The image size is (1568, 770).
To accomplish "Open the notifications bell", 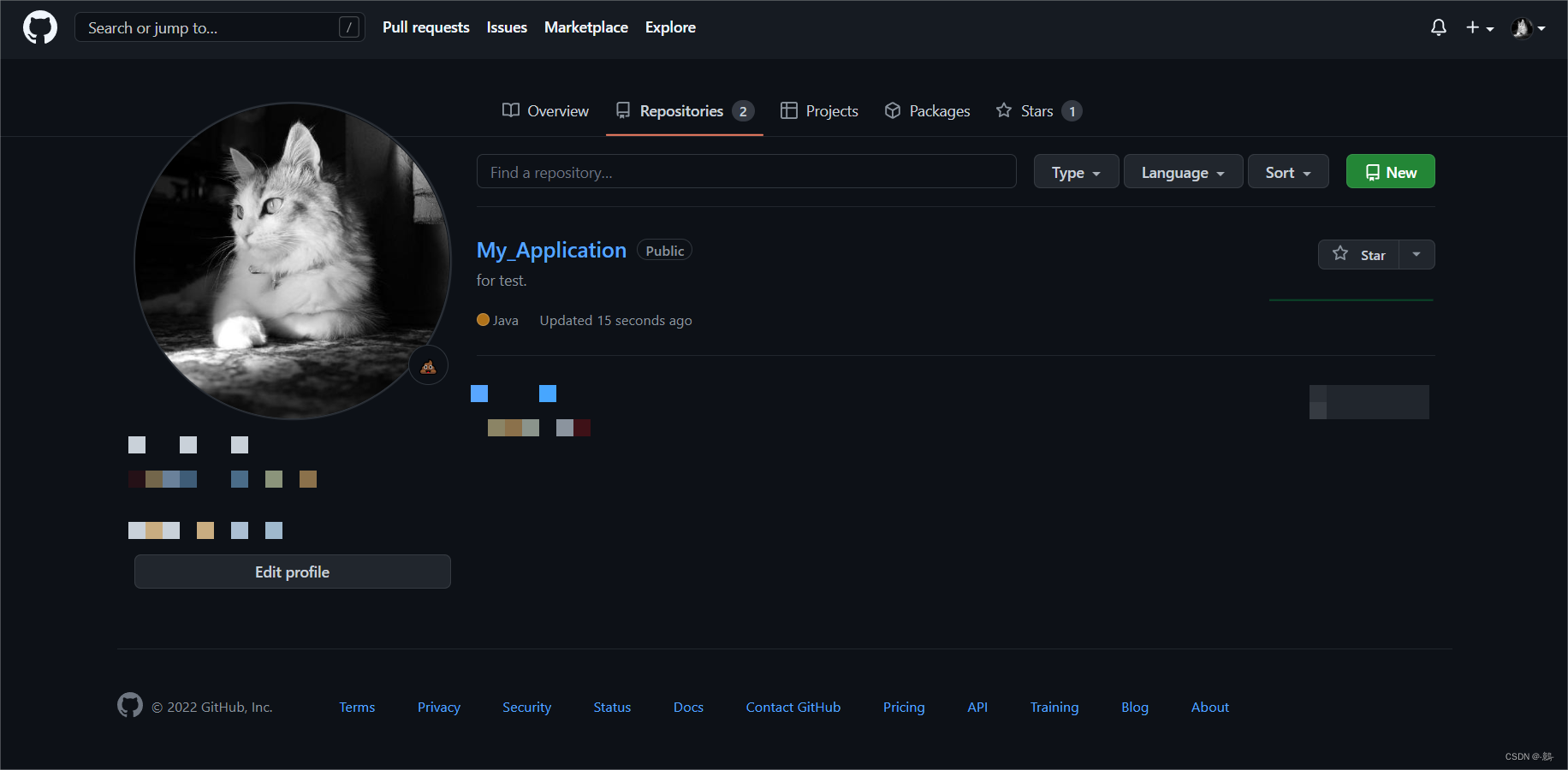I will [1439, 27].
